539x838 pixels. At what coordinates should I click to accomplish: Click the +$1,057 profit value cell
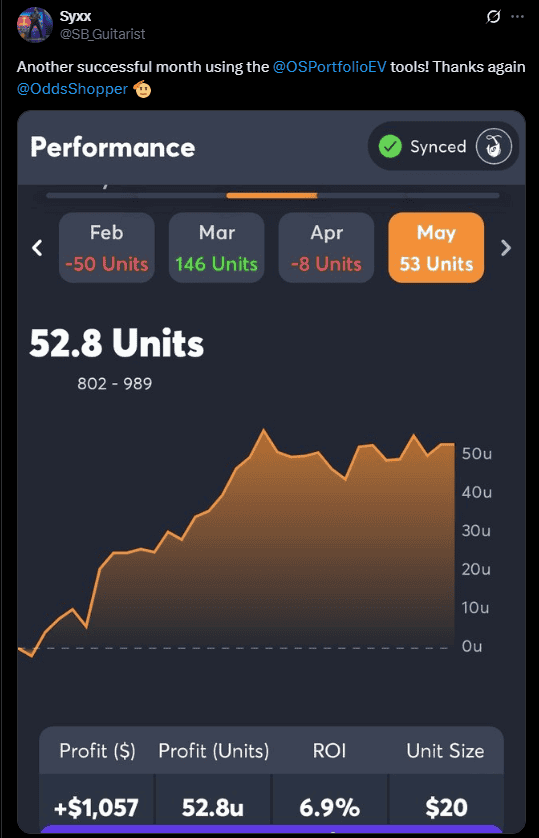97,807
